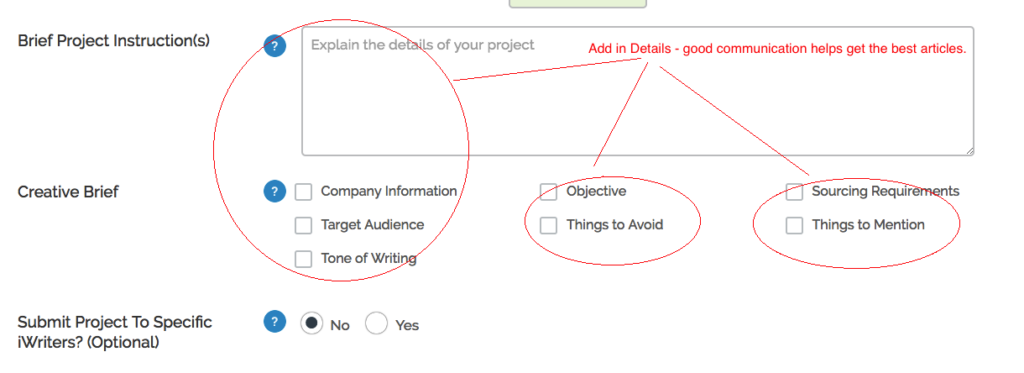Check the Things to Avoid box

pos(549,225)
